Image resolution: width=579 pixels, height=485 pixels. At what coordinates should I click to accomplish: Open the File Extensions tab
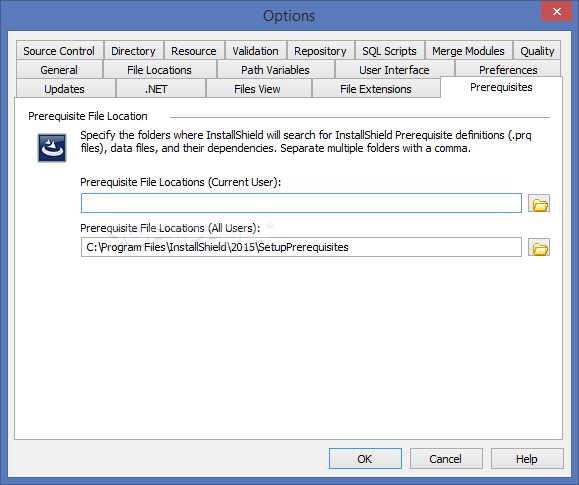click(376, 89)
